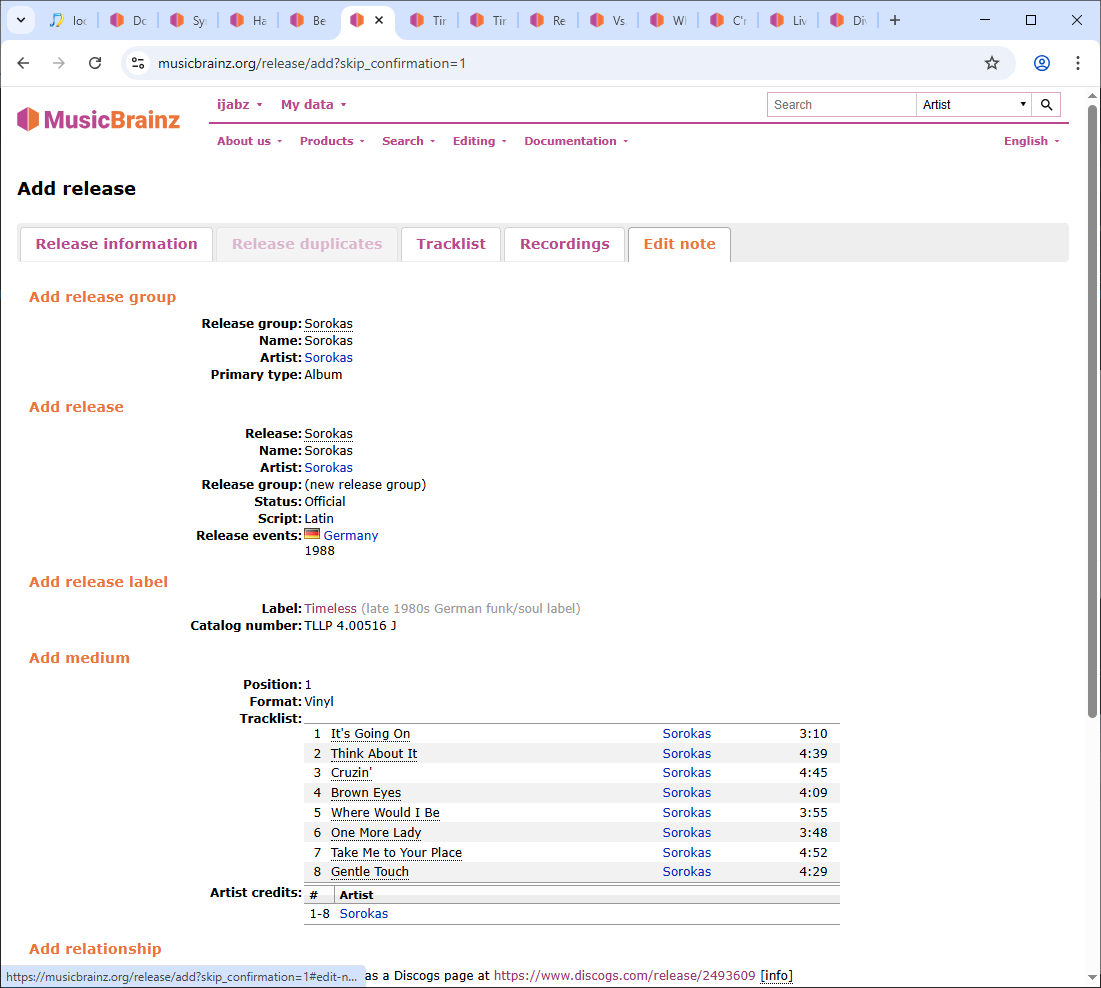This screenshot has width=1101, height=988.
Task: Go to the Release duplicates tab
Action: point(307,244)
